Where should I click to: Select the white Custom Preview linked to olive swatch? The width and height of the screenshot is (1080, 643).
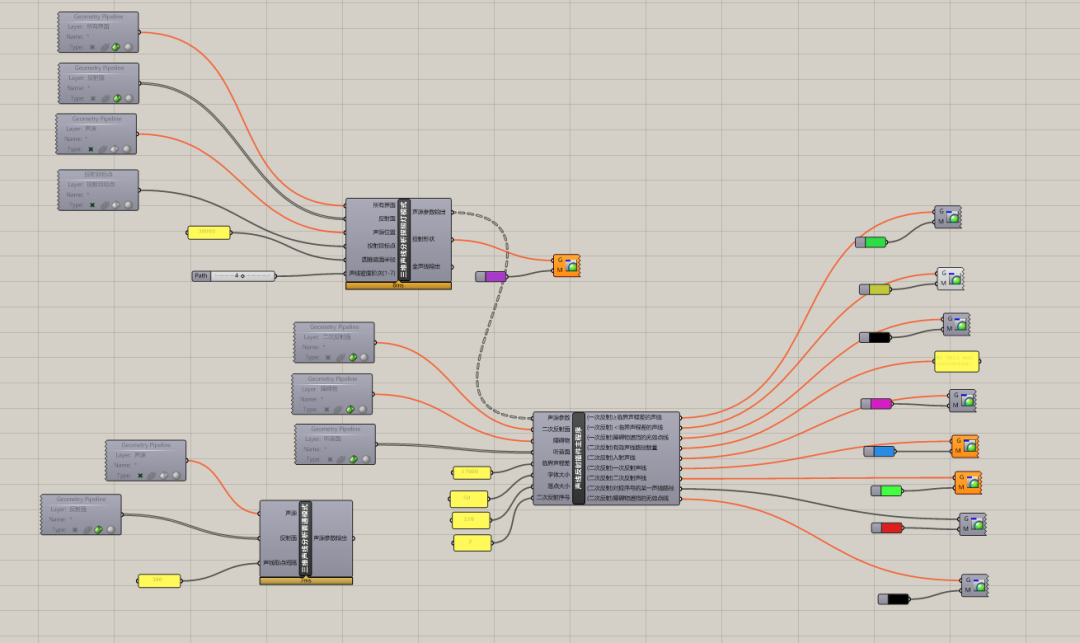950,279
